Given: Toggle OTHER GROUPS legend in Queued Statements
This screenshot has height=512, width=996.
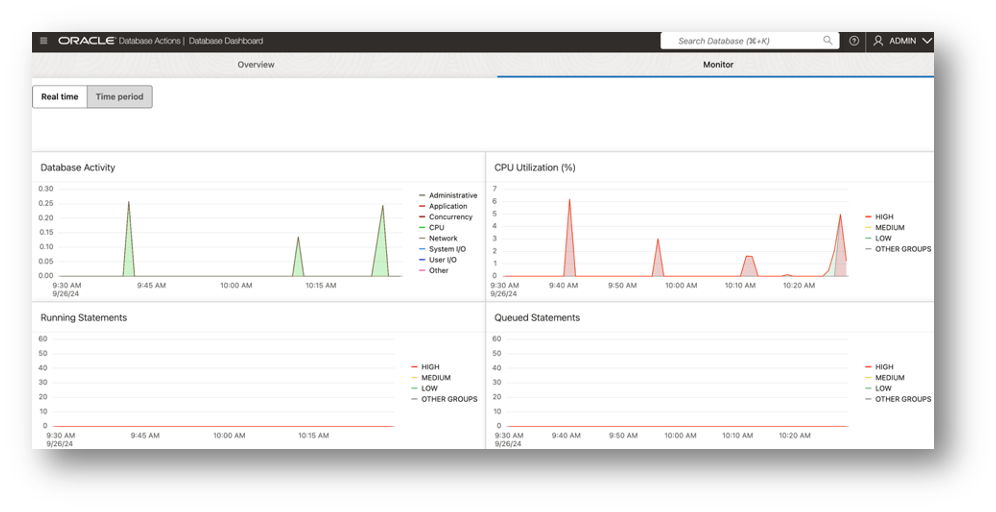Looking at the screenshot, I should tap(898, 399).
